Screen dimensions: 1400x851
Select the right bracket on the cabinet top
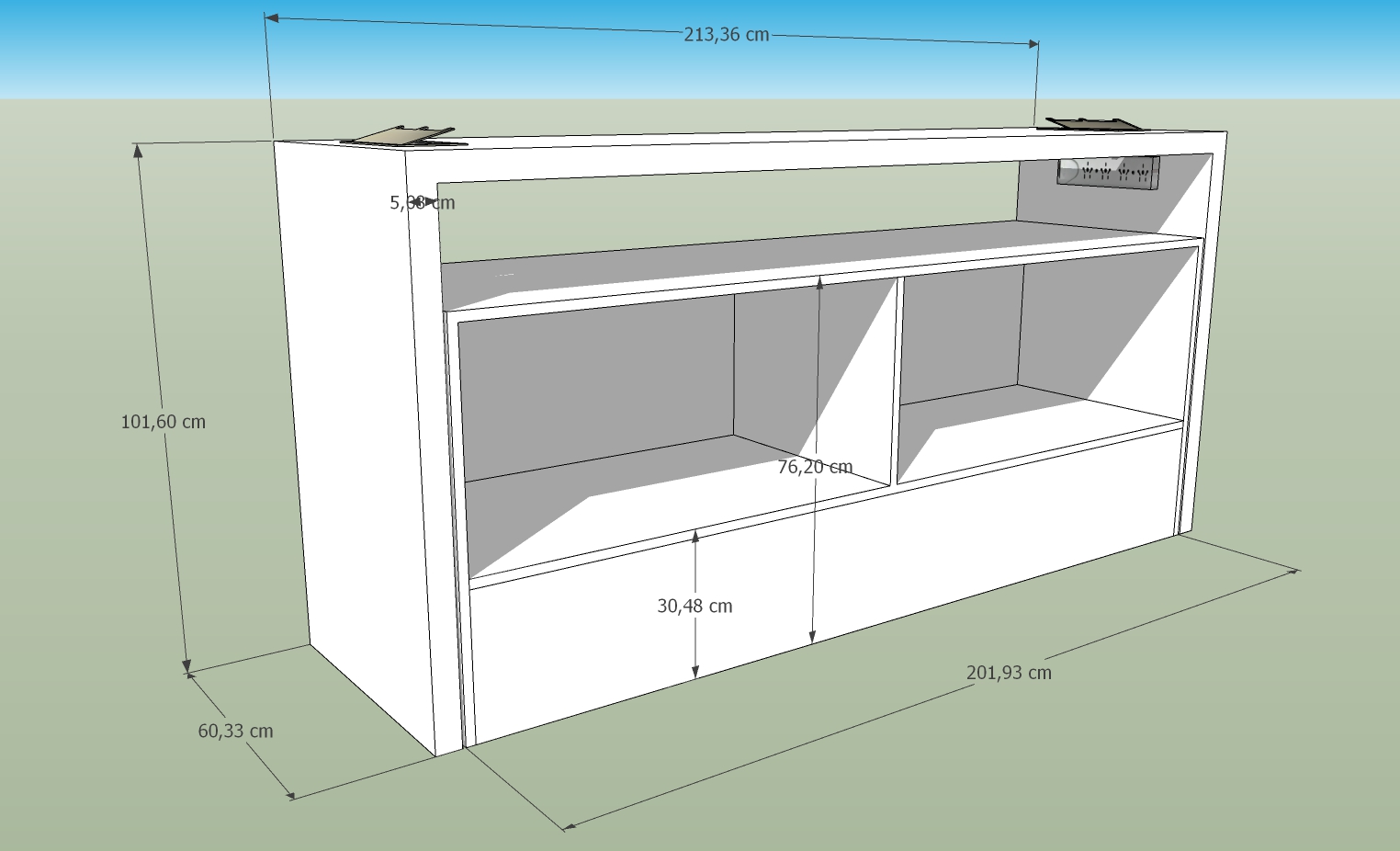click(1097, 123)
